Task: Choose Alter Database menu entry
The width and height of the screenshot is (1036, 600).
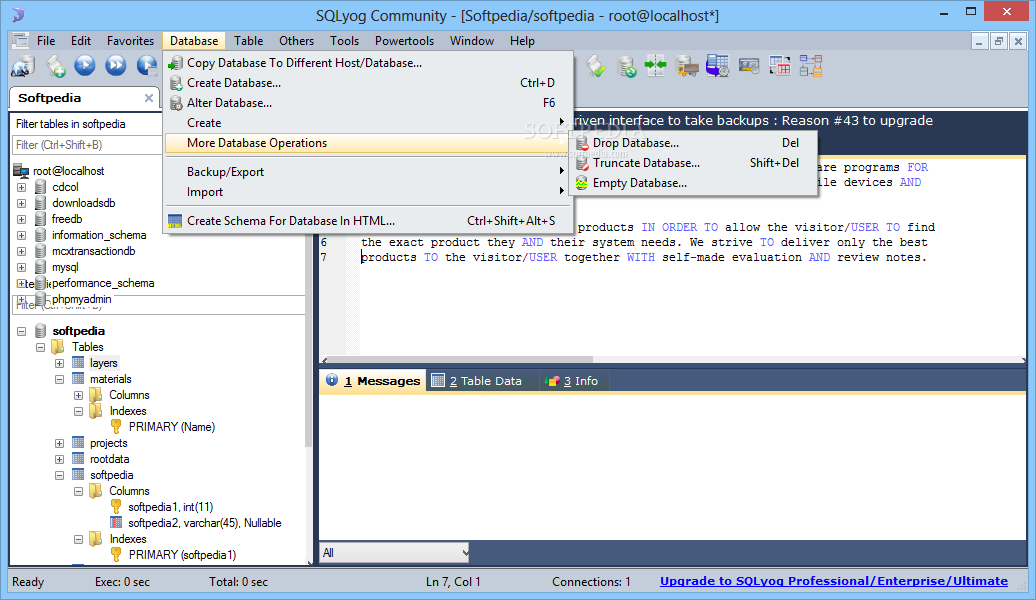Action: tap(367, 102)
